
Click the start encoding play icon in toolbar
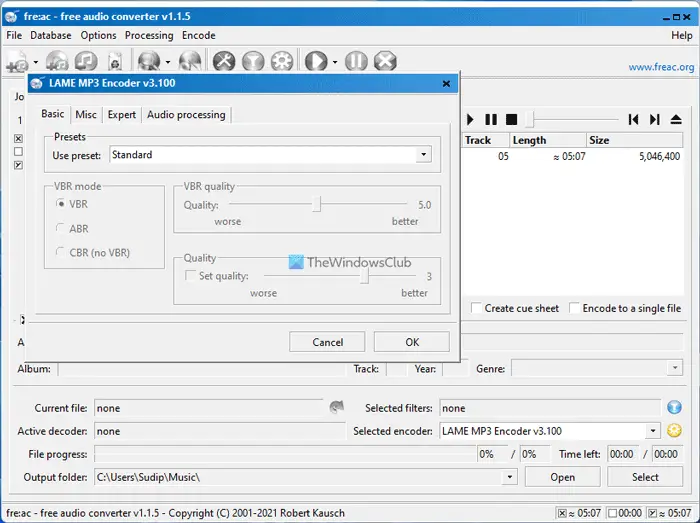316,62
